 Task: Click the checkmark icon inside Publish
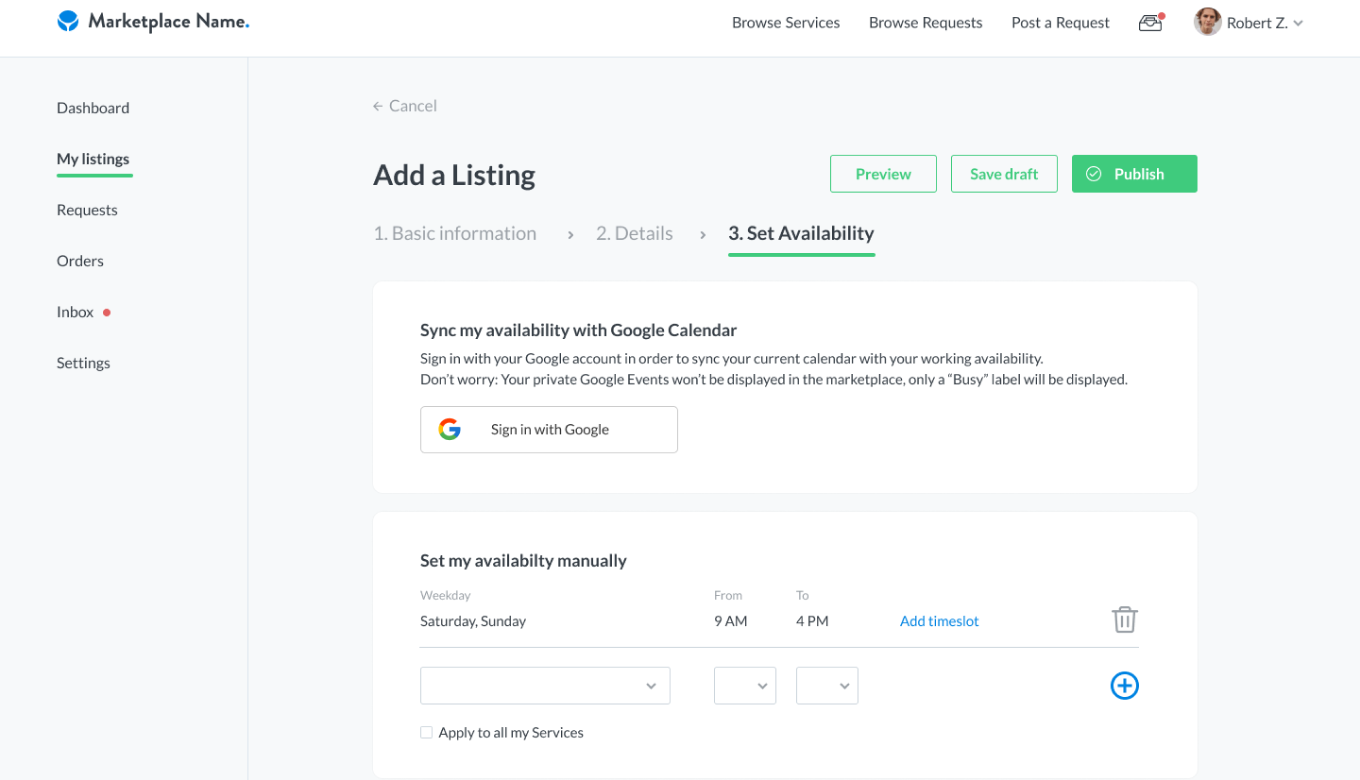coord(1094,174)
